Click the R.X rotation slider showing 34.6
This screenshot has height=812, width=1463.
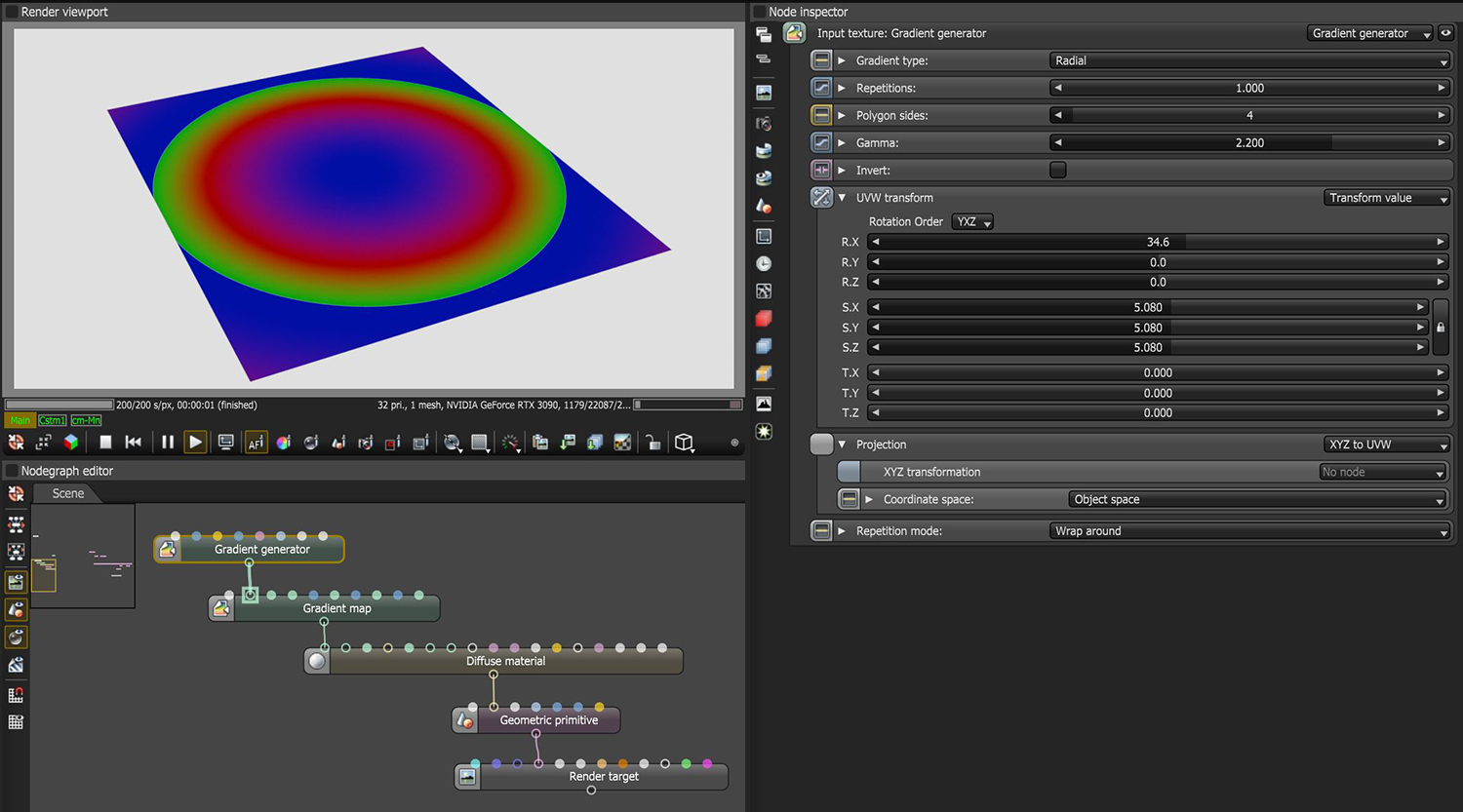1158,242
